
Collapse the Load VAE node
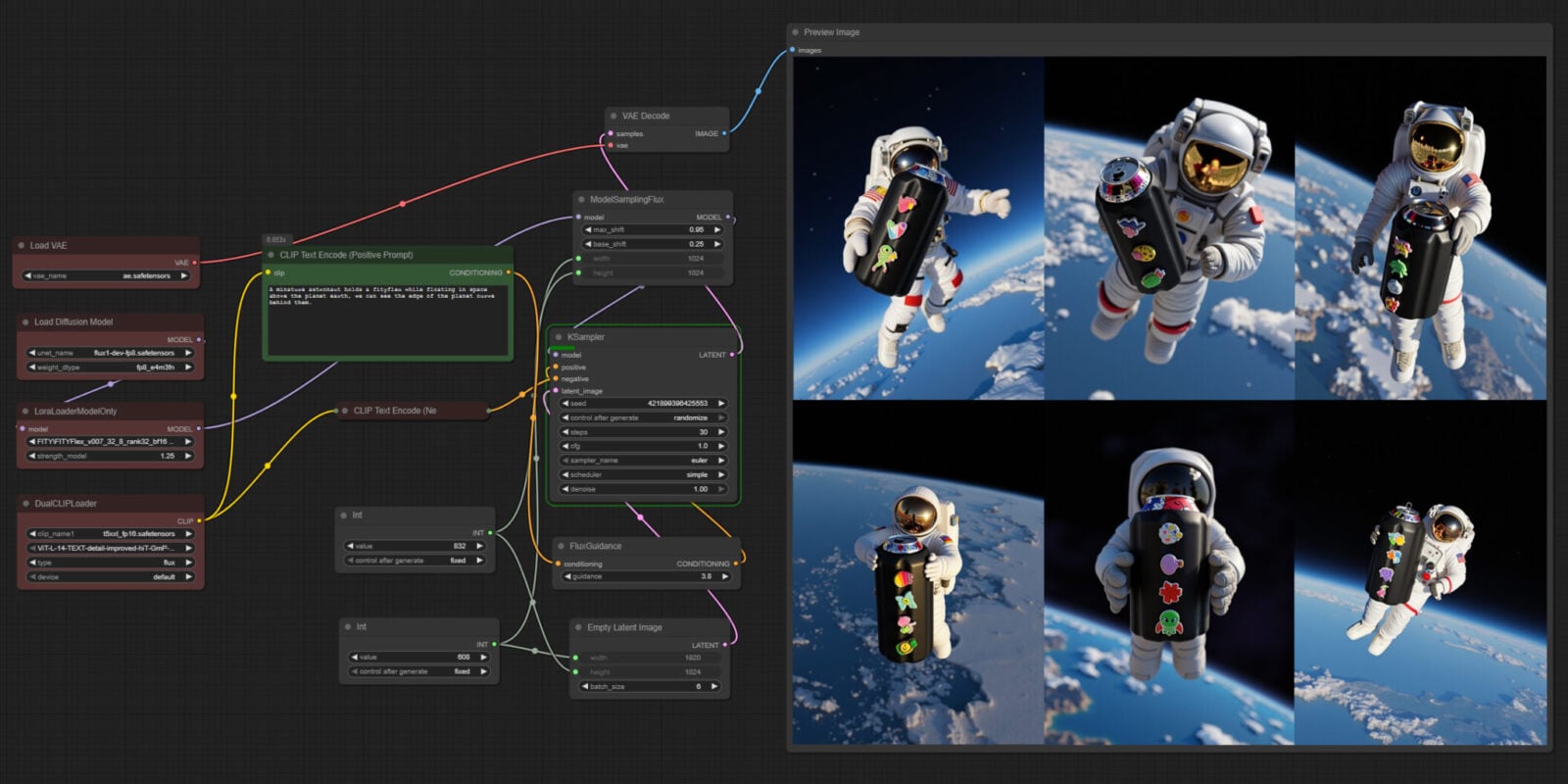pos(22,246)
